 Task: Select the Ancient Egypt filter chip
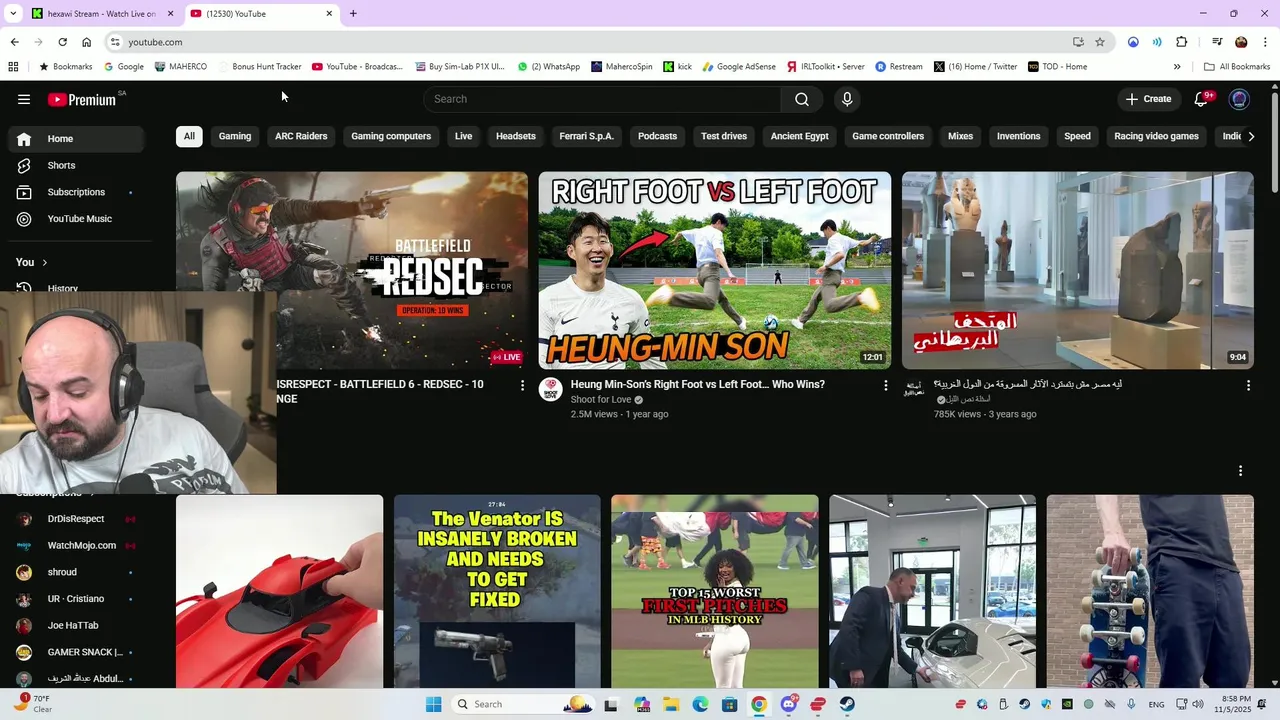pos(799,136)
